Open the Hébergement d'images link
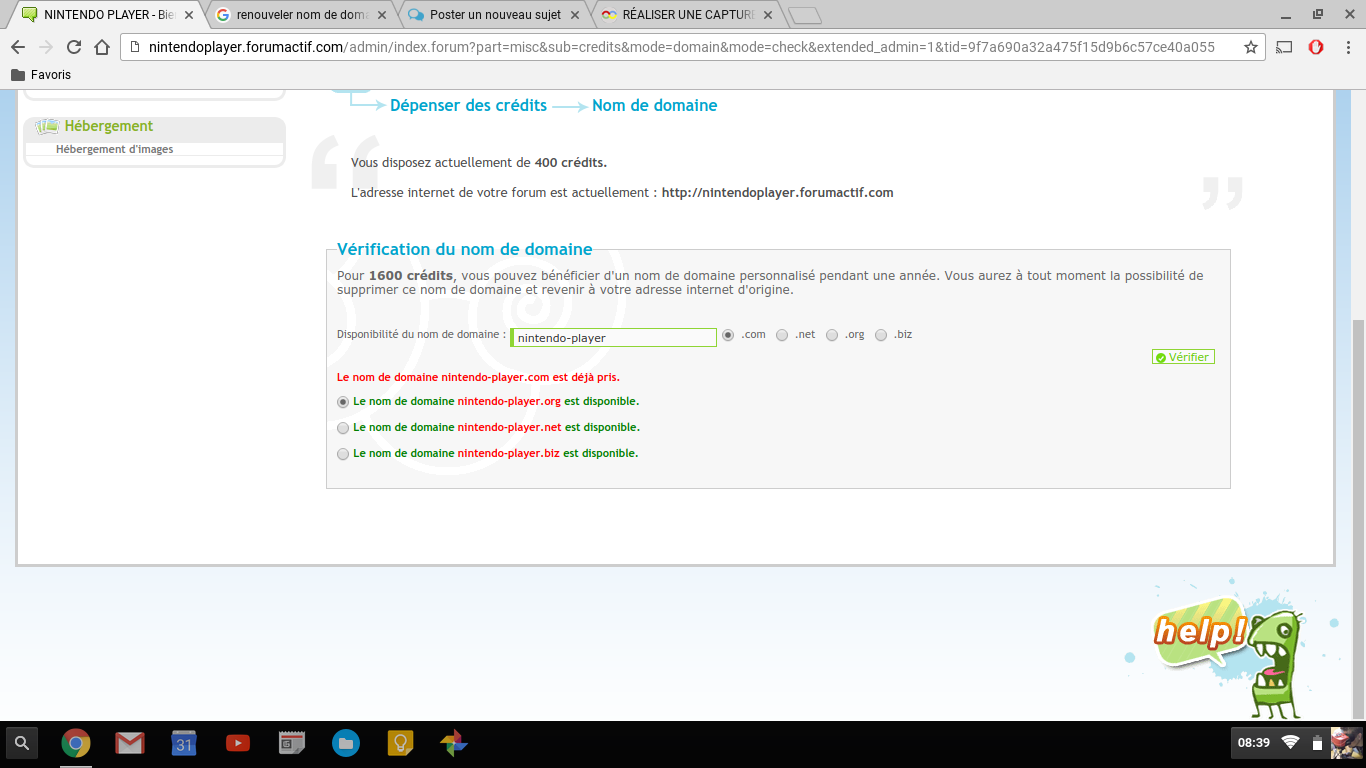The width and height of the screenshot is (1366, 768). click(x=114, y=149)
